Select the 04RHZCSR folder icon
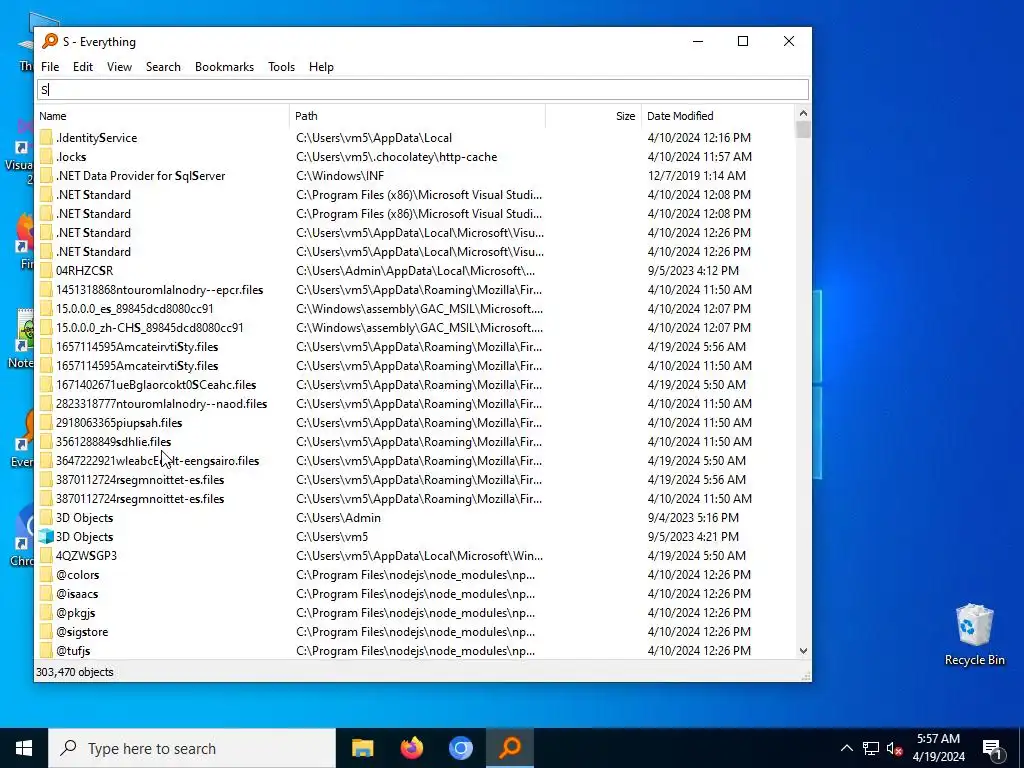This screenshot has width=1024, height=768. (x=46, y=270)
